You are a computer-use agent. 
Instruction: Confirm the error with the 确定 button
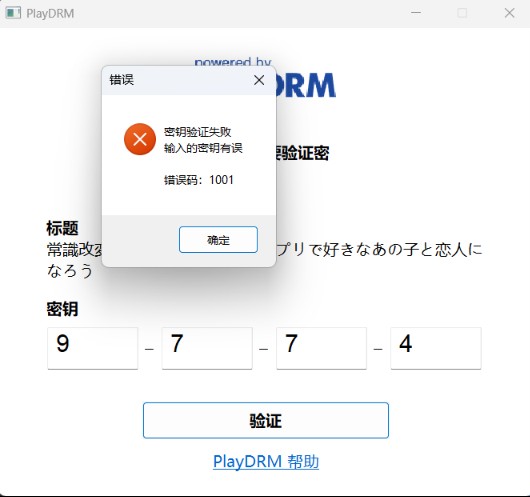tap(218, 240)
